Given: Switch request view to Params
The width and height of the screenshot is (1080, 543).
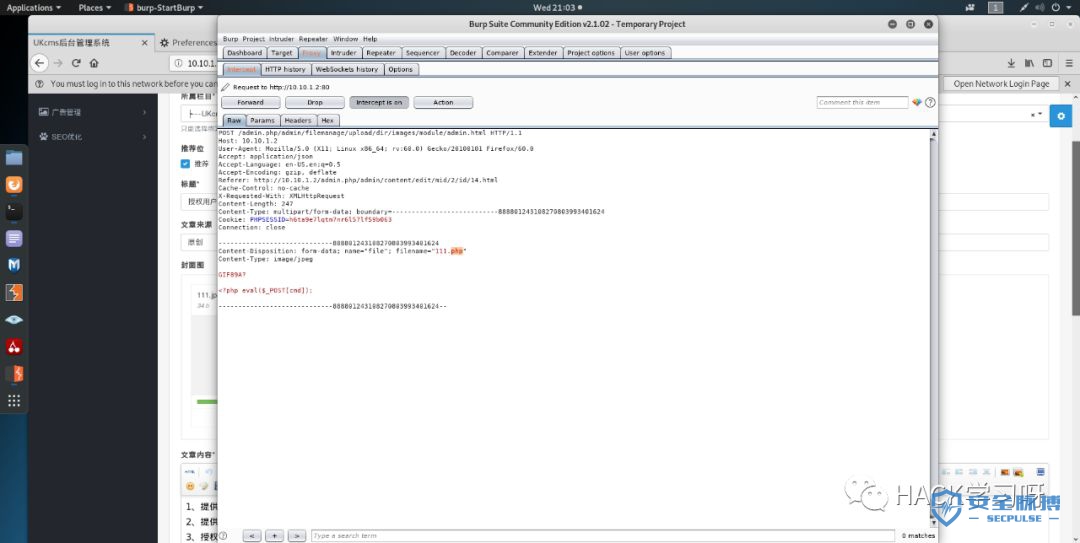Looking at the screenshot, I should (x=262, y=120).
